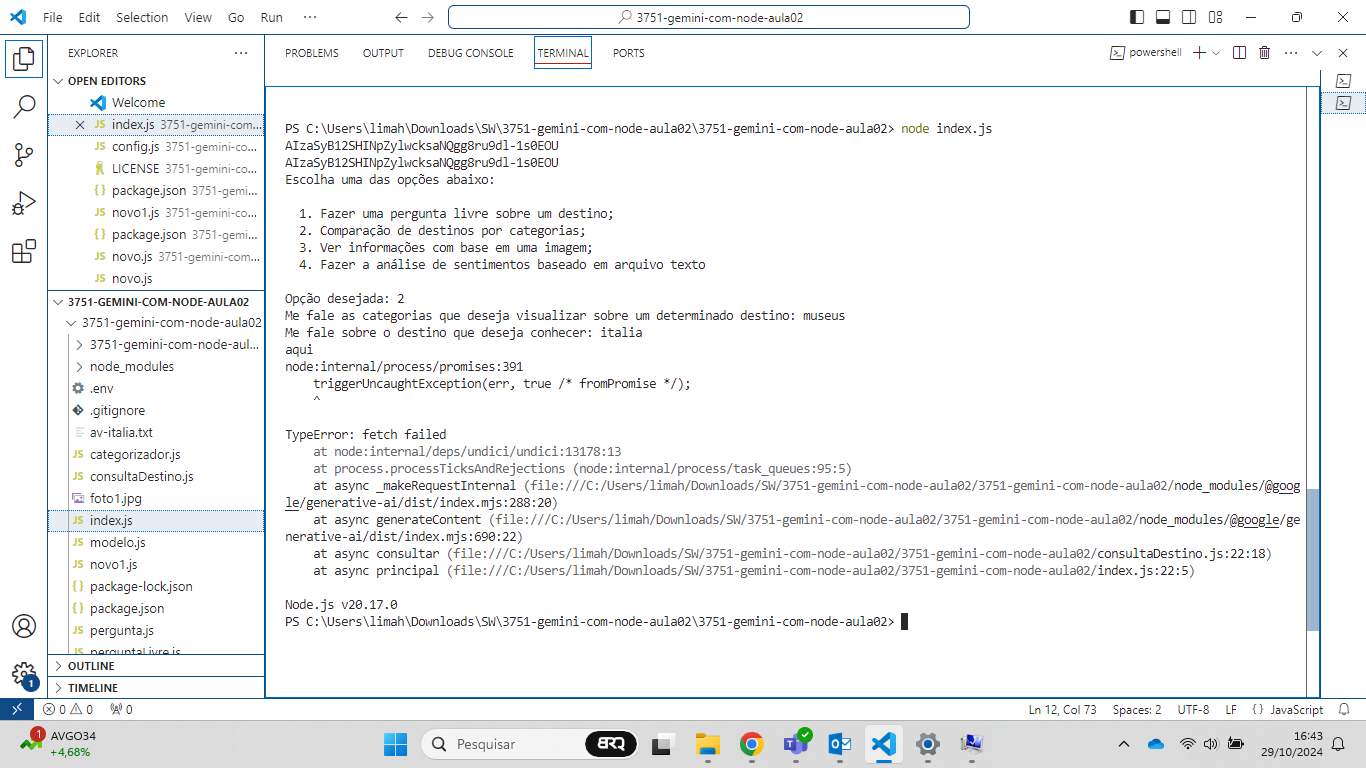
Task: Expand the Timeline section
Action: [156, 688]
